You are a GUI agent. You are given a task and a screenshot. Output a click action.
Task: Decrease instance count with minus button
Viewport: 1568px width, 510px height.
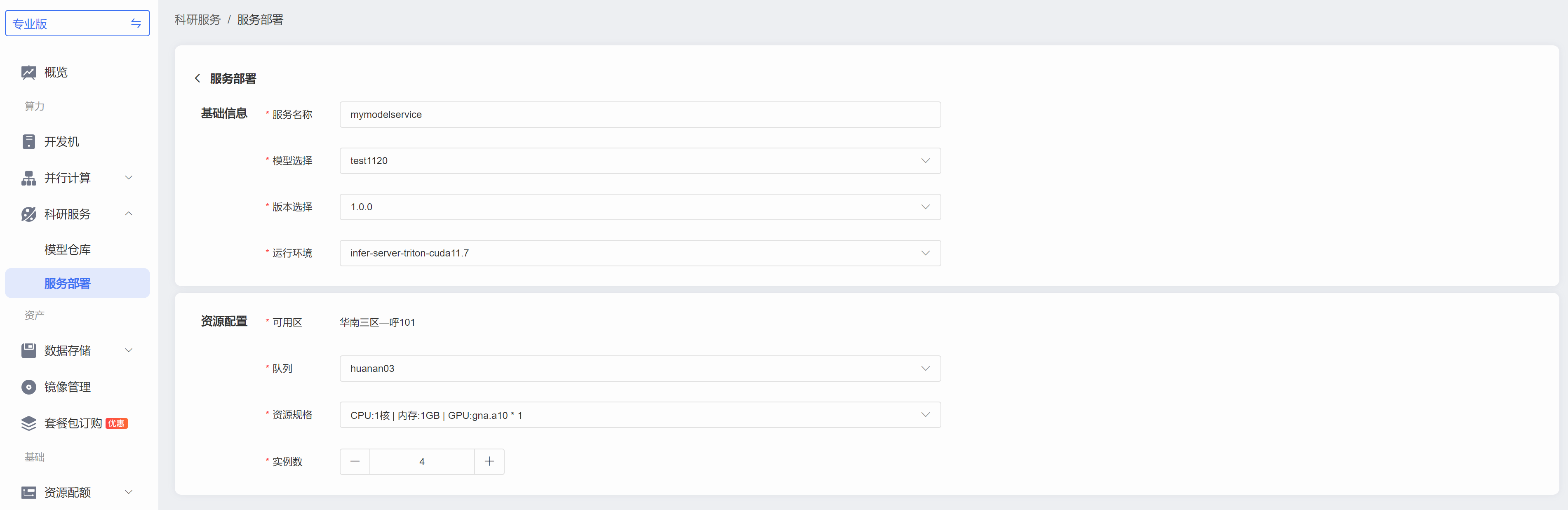[355, 461]
